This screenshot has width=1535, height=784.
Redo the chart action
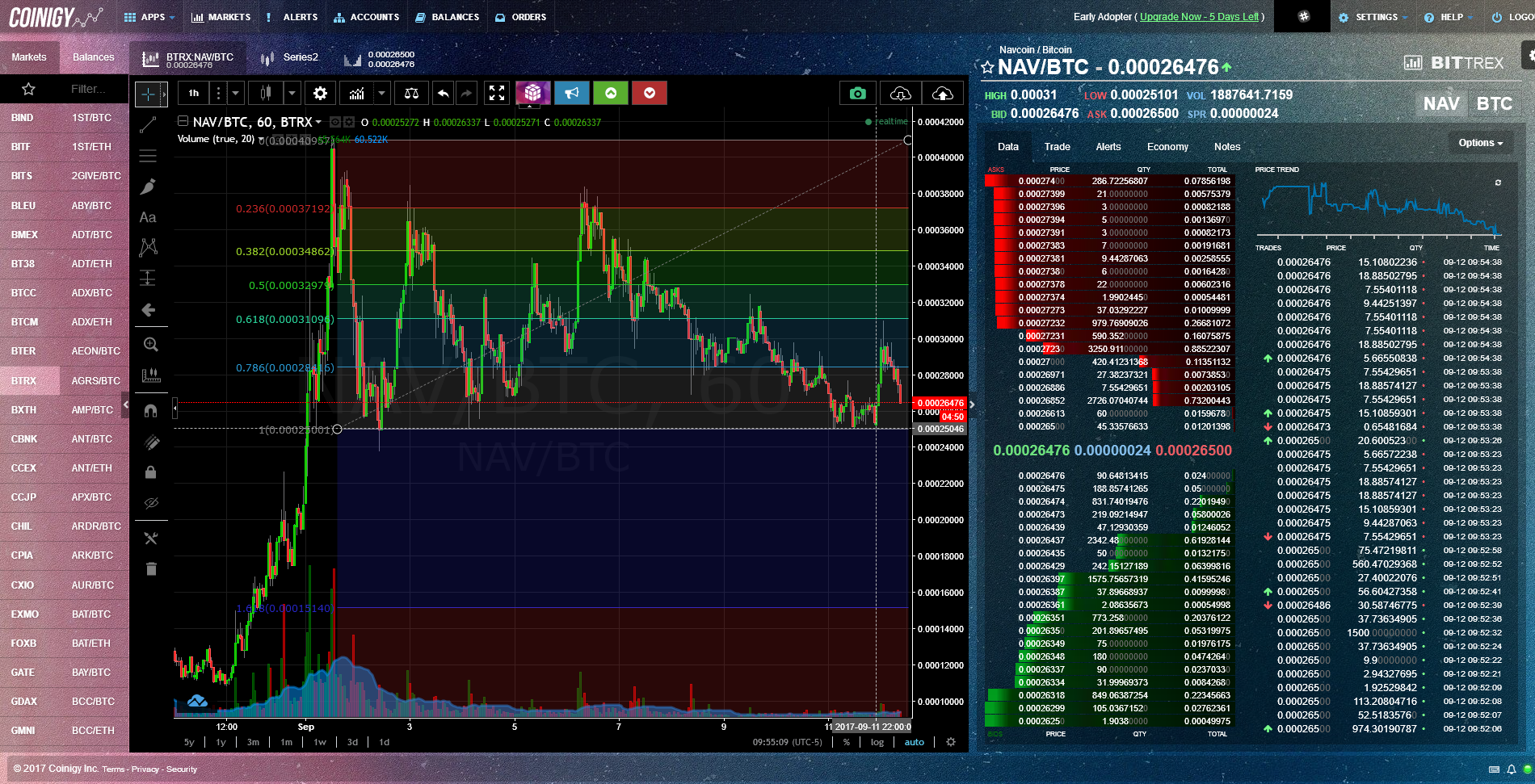466,94
